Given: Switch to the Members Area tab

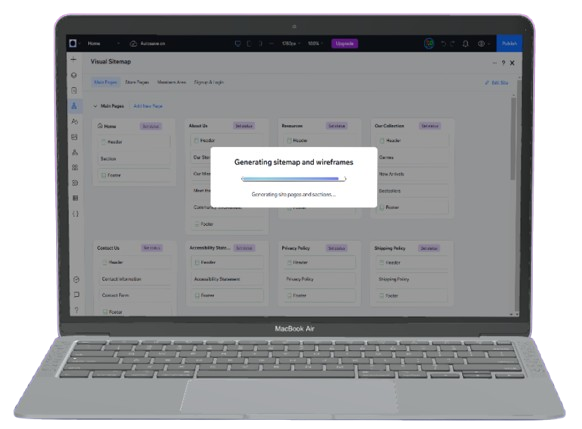Looking at the screenshot, I should pos(171,82).
